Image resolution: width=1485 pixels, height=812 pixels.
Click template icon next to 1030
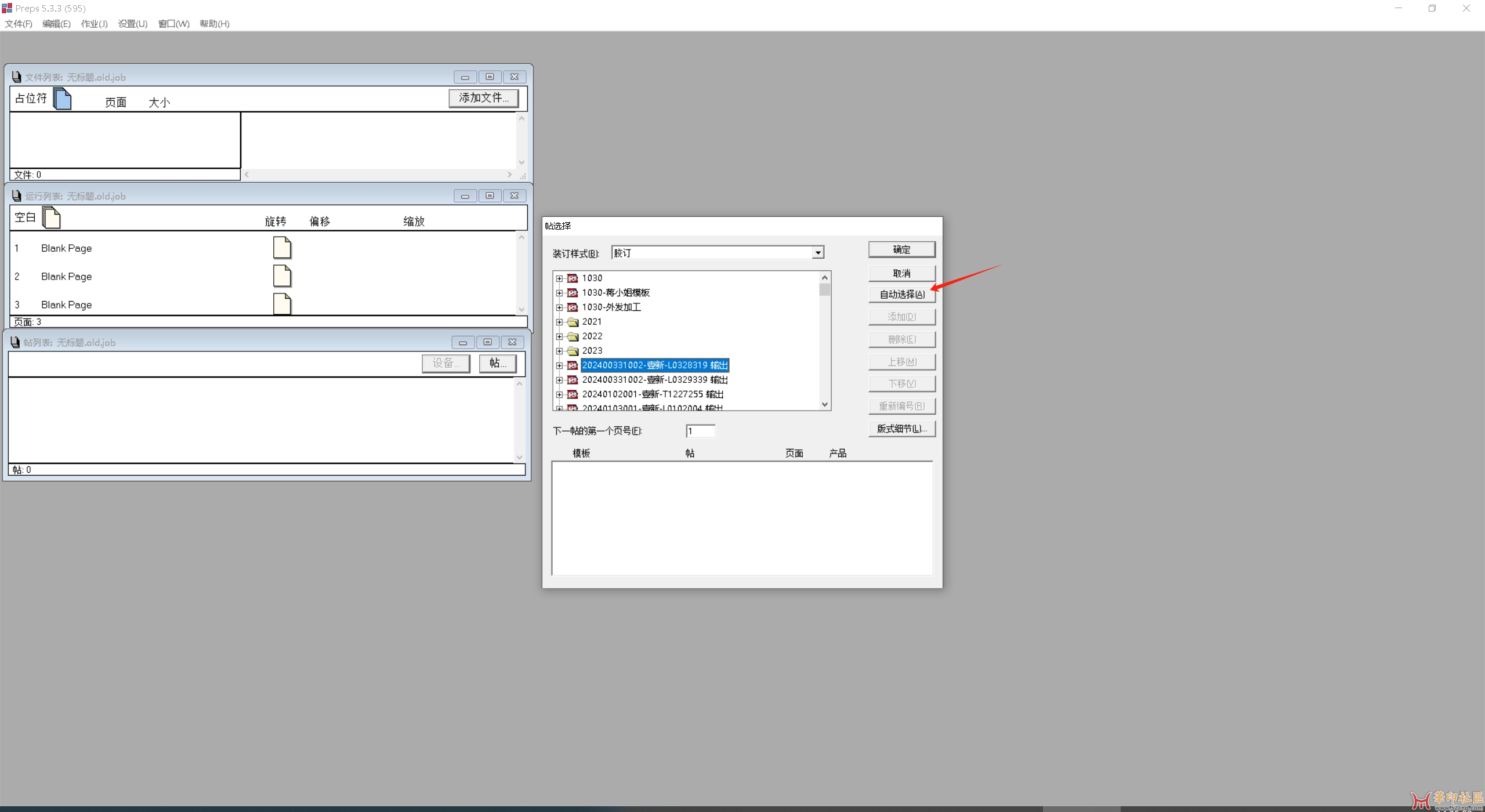click(573, 278)
